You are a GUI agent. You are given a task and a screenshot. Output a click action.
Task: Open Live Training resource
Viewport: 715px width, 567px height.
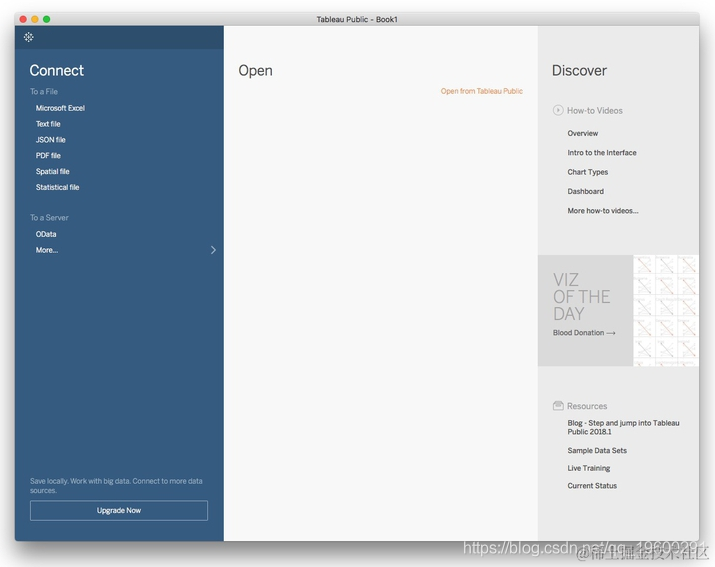[x=588, y=468]
